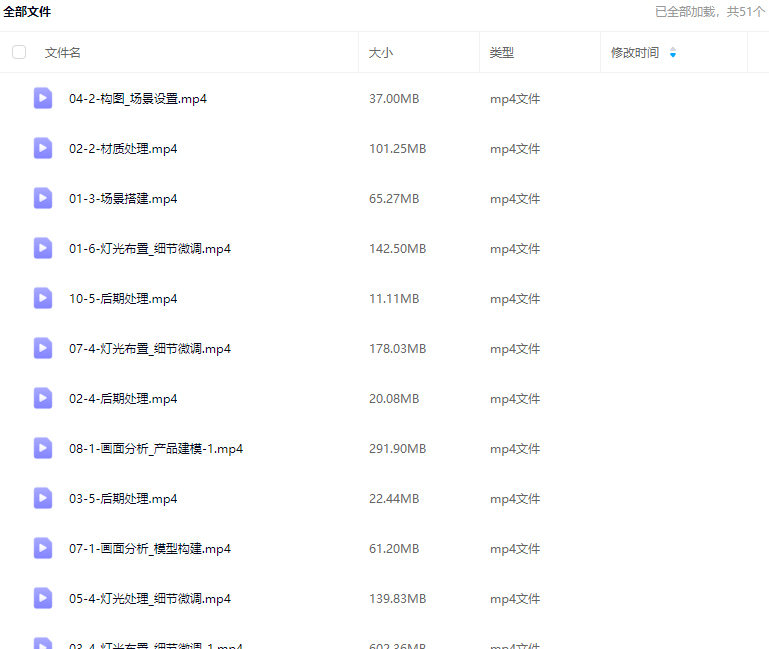This screenshot has width=769, height=649.
Task: Click video icon next to 02-2-材质处理.mp4
Action: 43,148
